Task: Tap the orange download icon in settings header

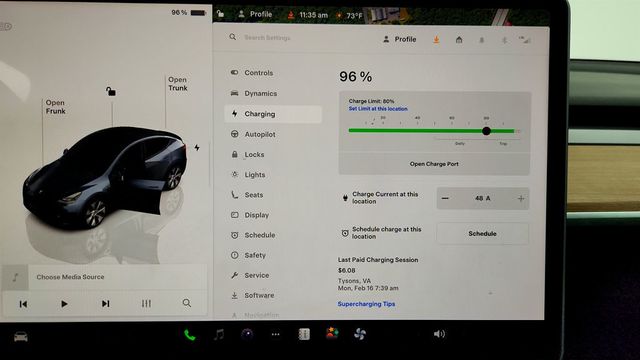Action: [x=436, y=40]
